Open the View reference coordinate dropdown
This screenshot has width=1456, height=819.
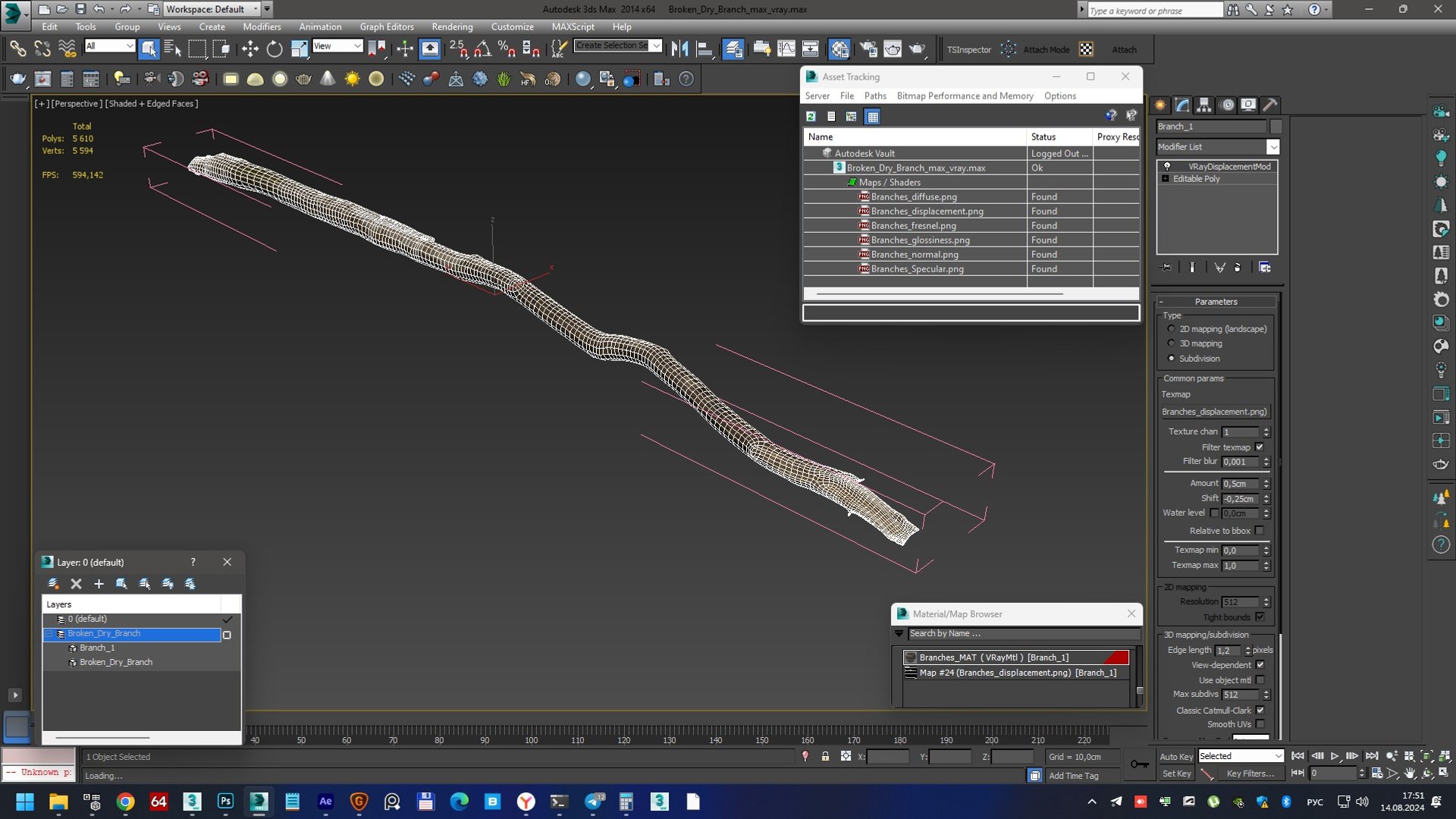(x=337, y=46)
